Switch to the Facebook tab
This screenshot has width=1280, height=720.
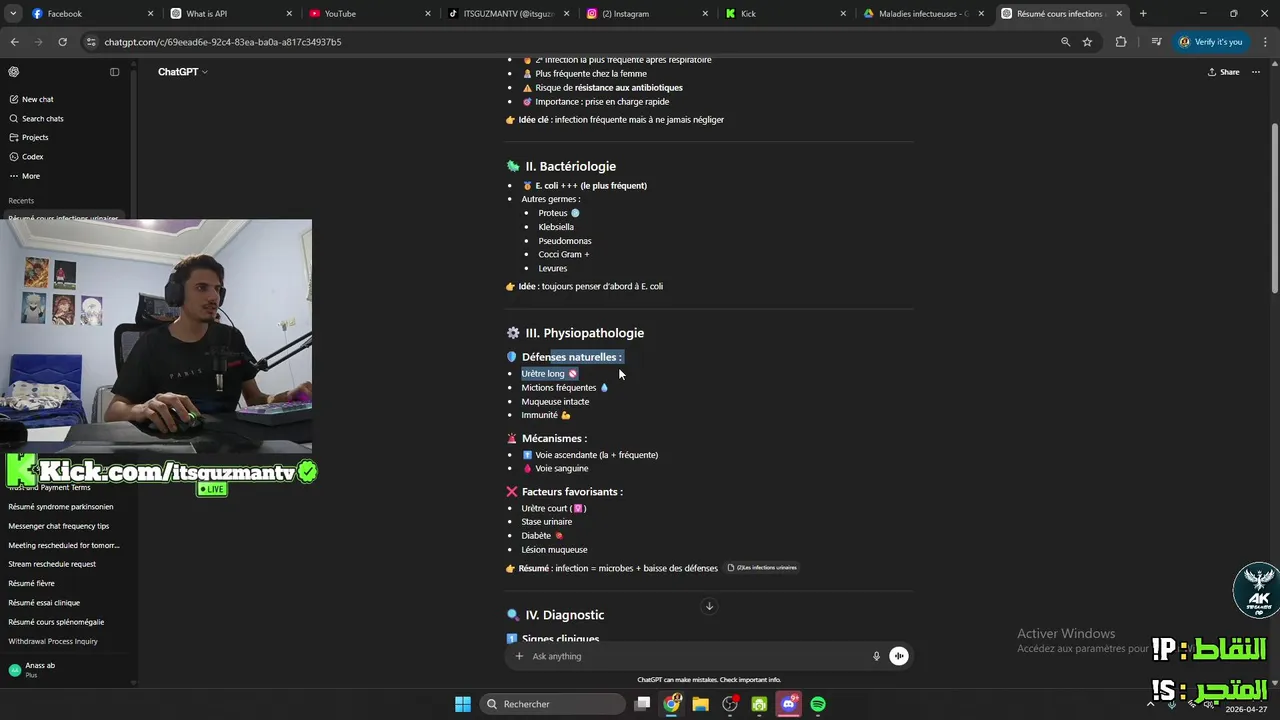92,14
